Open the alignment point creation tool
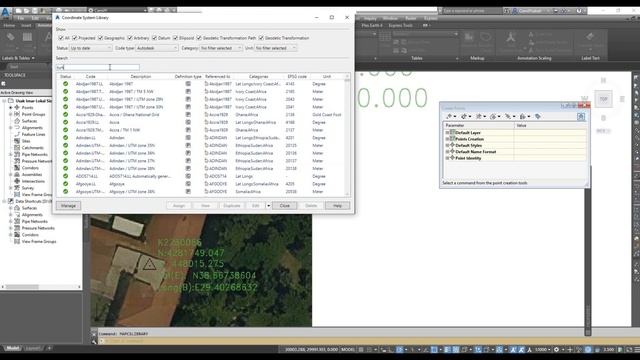640x360 pixels. 480,116
